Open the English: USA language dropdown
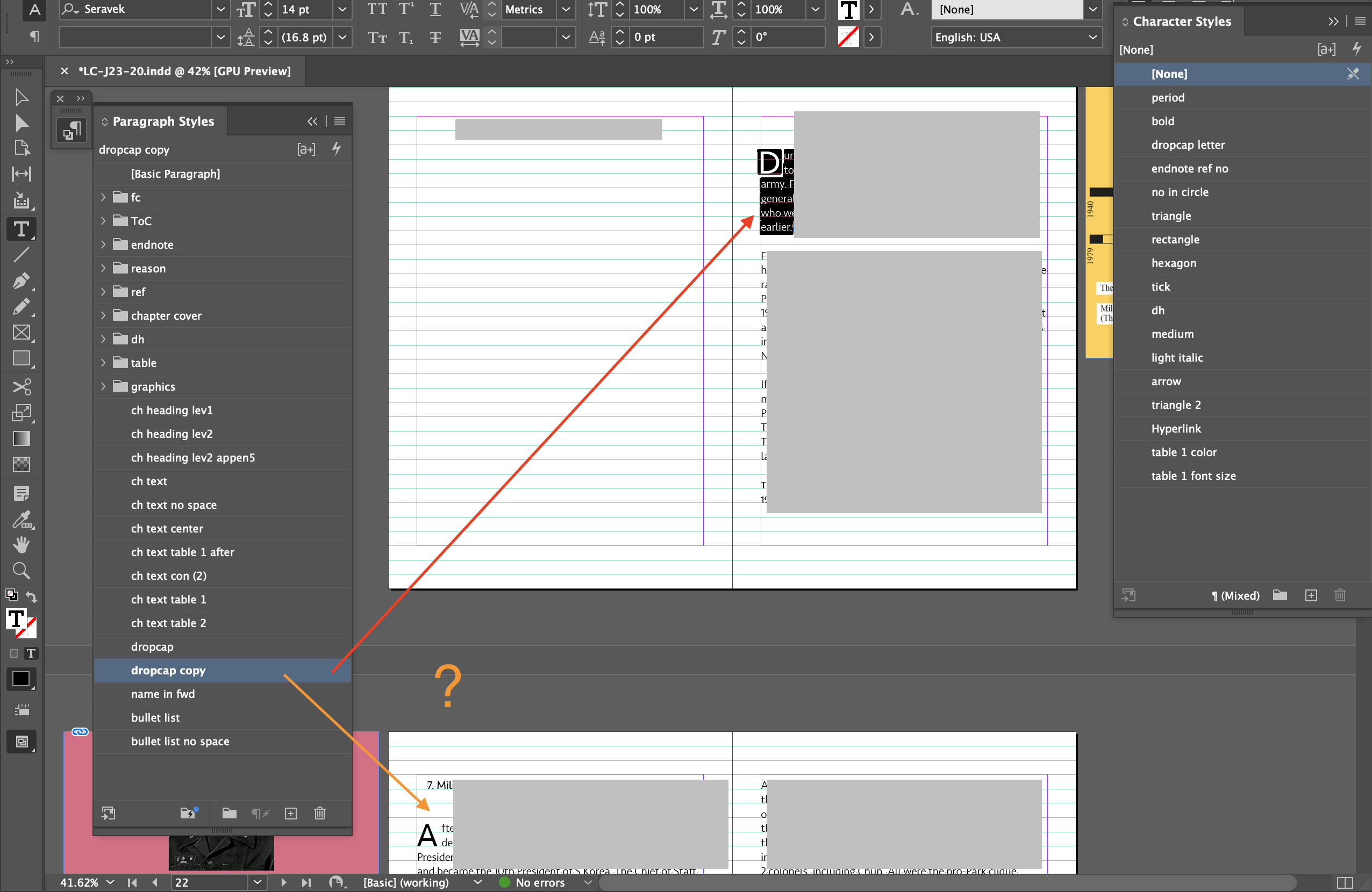 (x=1092, y=37)
